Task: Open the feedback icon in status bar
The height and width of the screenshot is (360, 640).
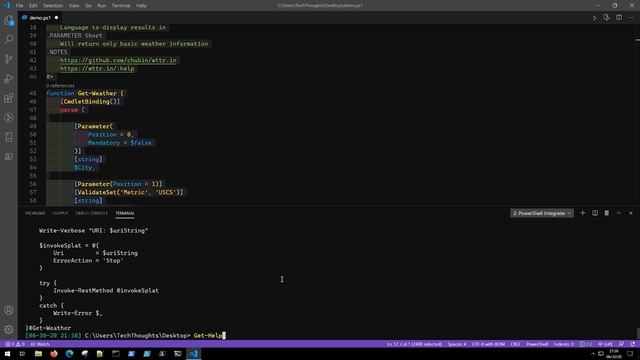Action: pyautogui.click(x=621, y=344)
